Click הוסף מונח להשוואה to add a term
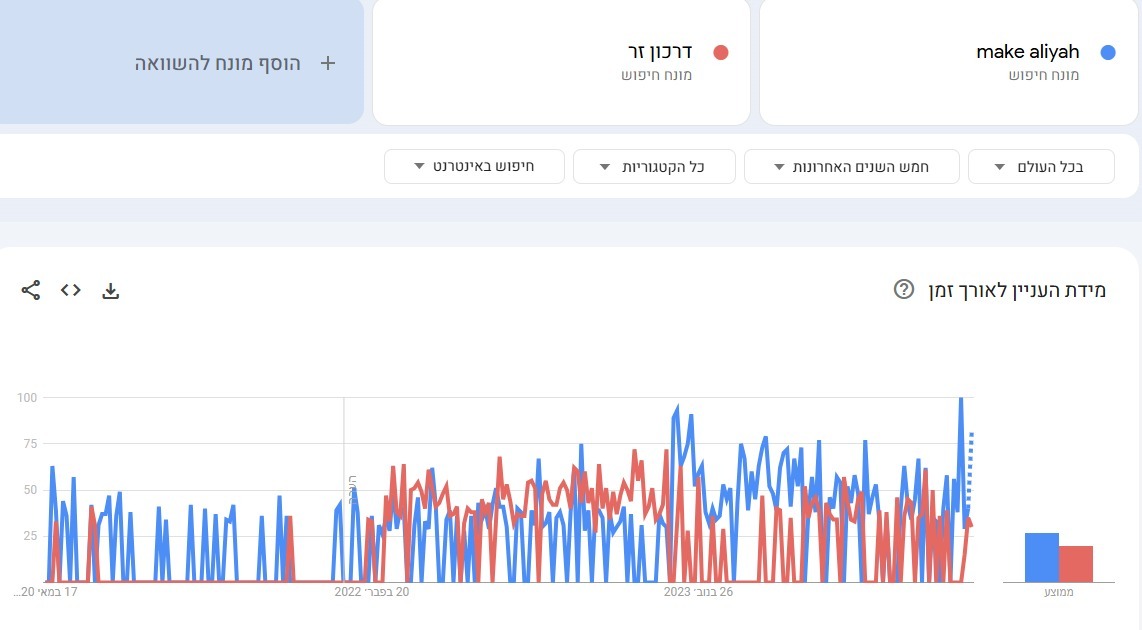Viewport: 1142px width, 630px height. 217,63
